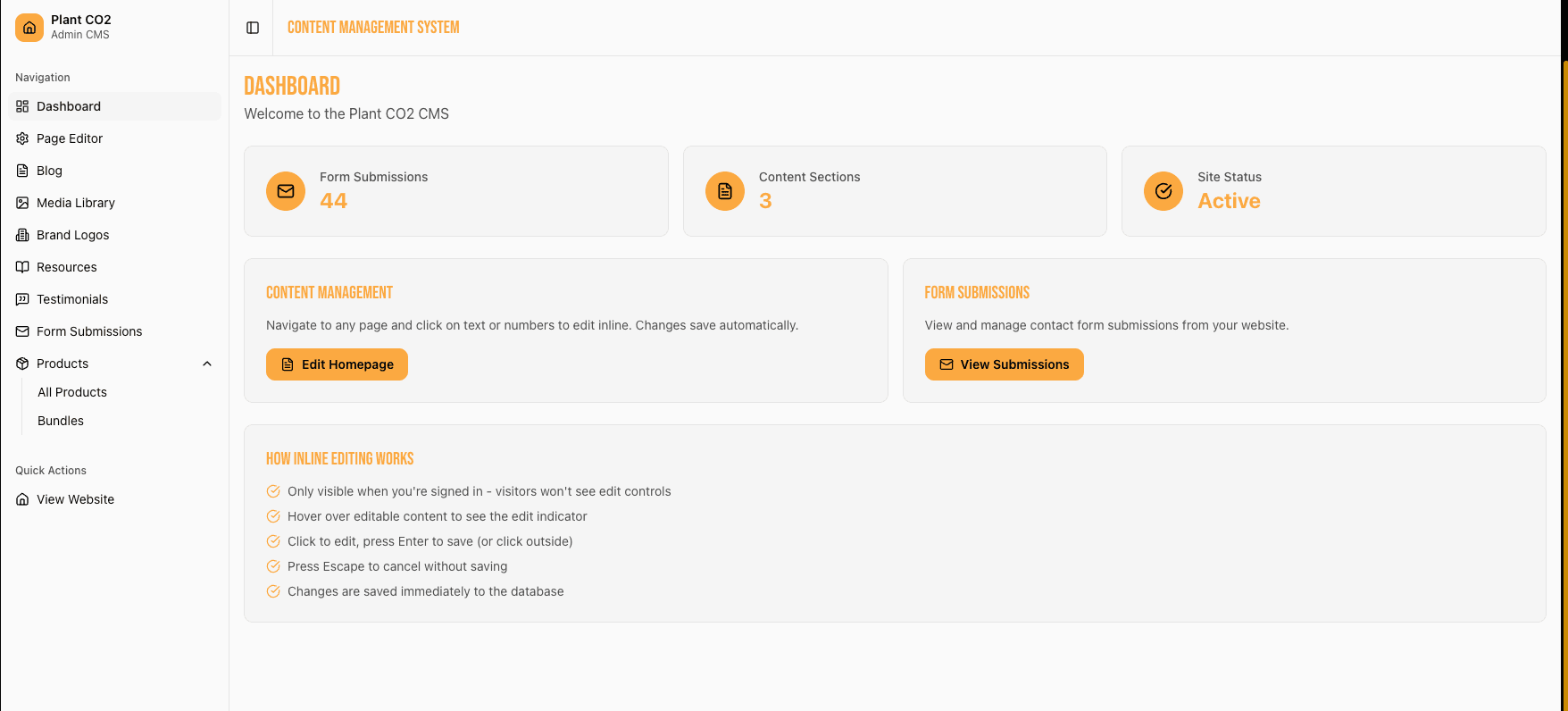This screenshot has height=711, width=1568.
Task: Open Products in the navigation menu
Action: [x=63, y=364]
